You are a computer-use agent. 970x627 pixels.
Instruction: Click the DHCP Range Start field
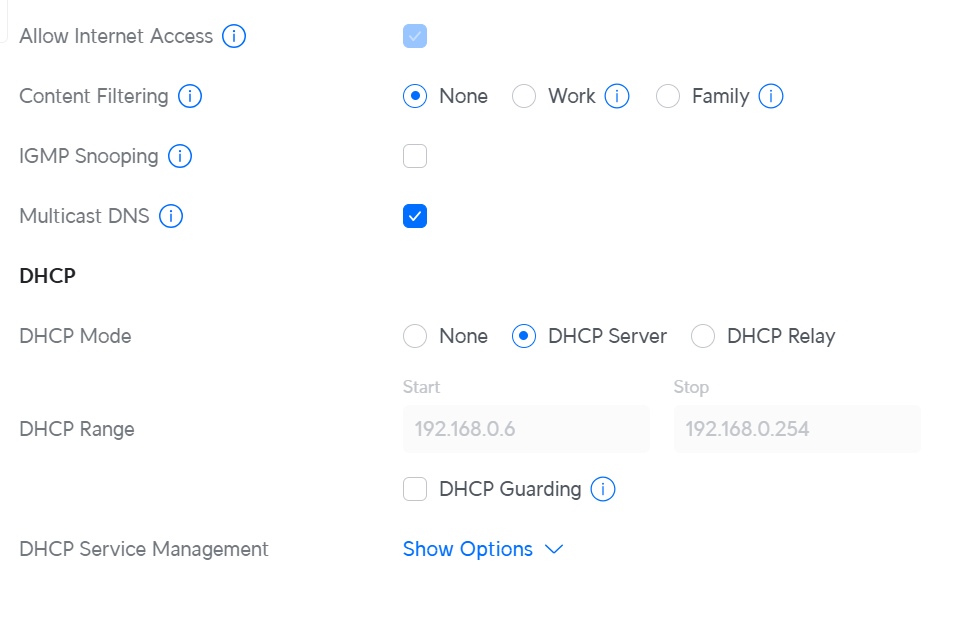(526, 430)
